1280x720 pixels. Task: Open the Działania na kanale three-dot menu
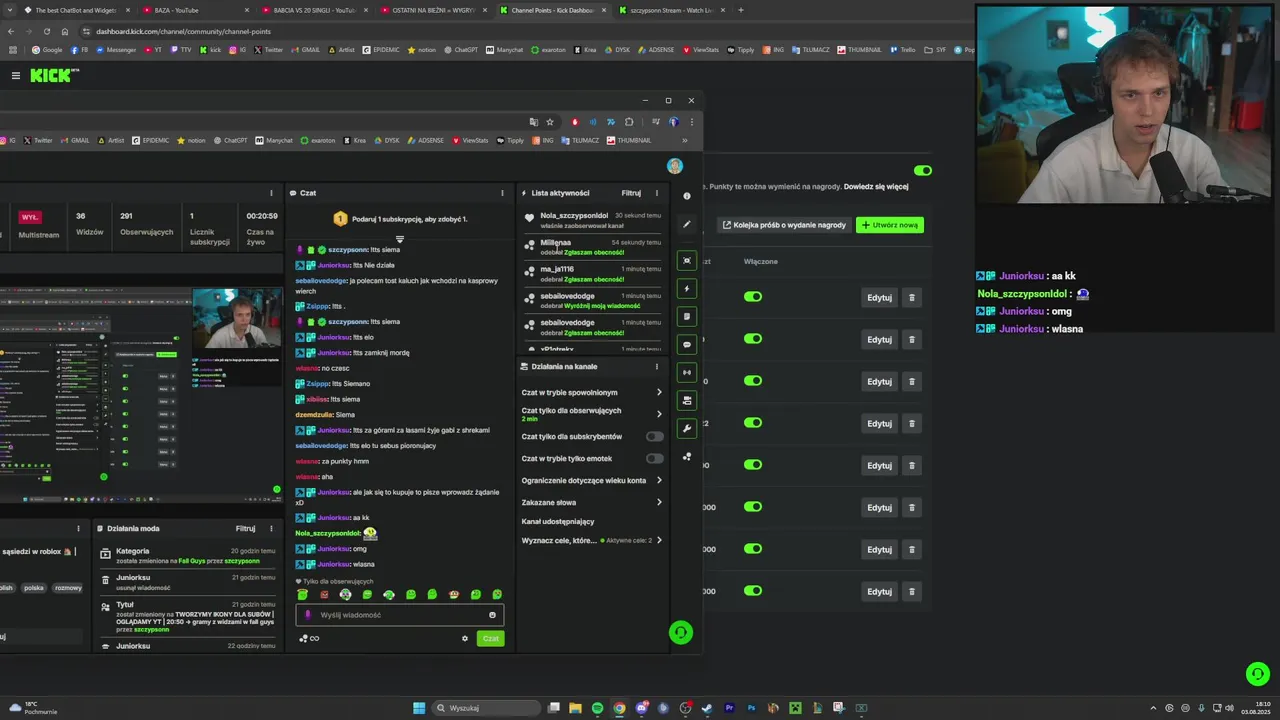pyautogui.click(x=657, y=366)
